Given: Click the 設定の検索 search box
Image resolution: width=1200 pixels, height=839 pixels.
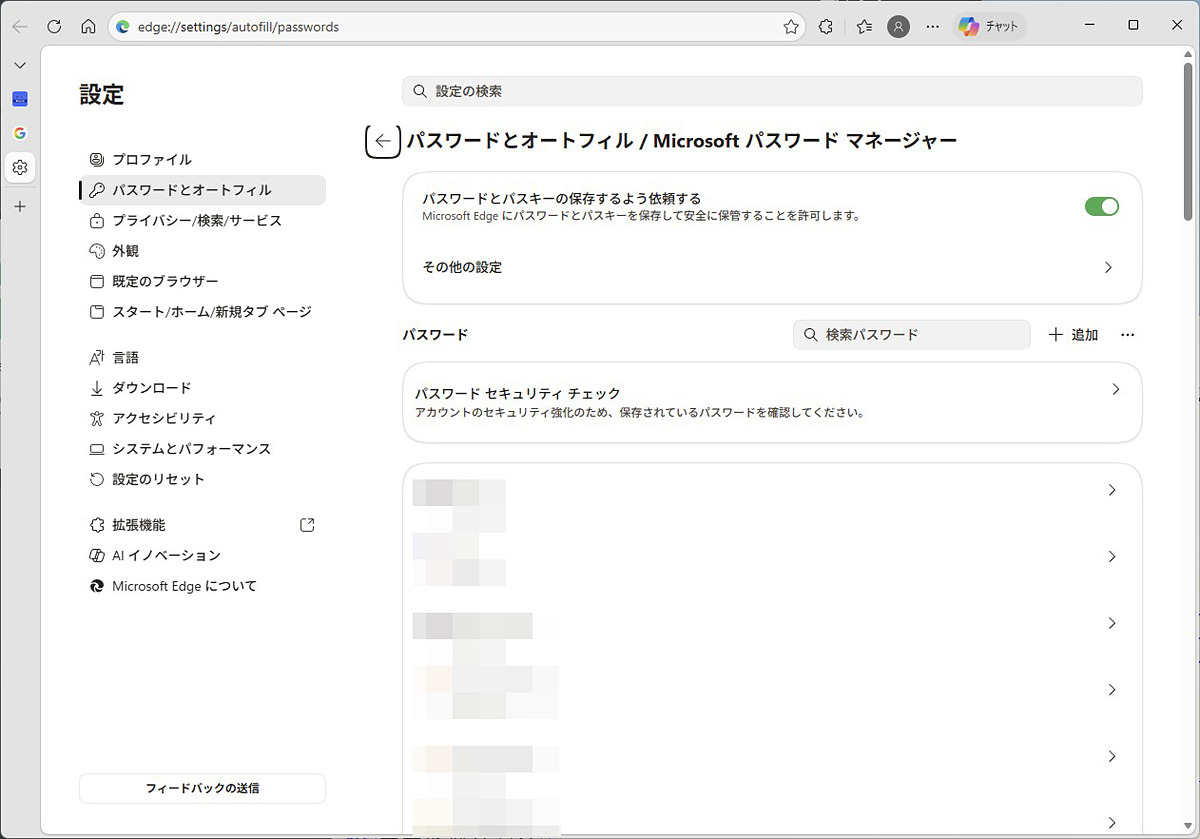Looking at the screenshot, I should click(x=772, y=91).
